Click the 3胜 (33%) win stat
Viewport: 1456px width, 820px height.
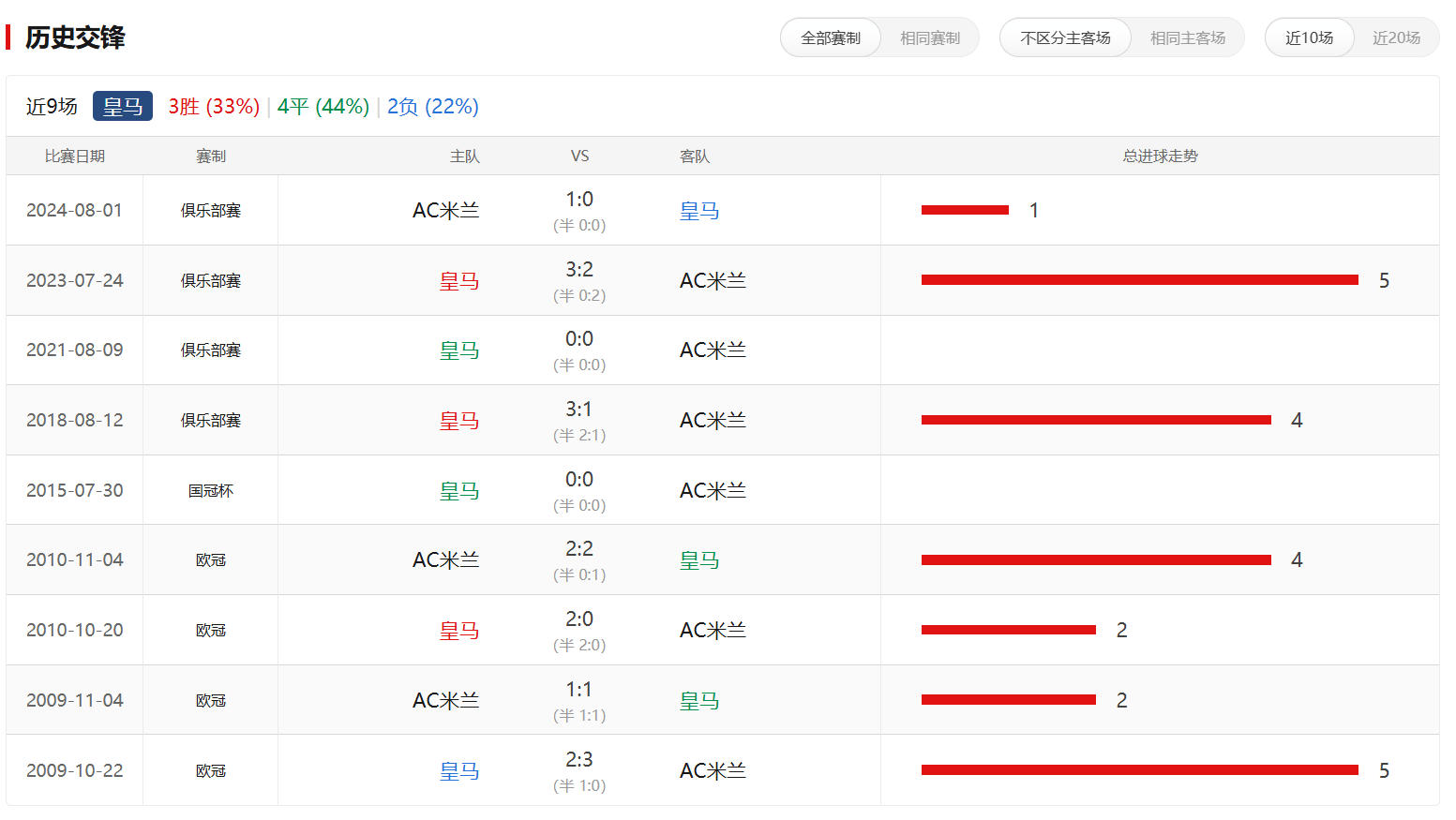214,106
